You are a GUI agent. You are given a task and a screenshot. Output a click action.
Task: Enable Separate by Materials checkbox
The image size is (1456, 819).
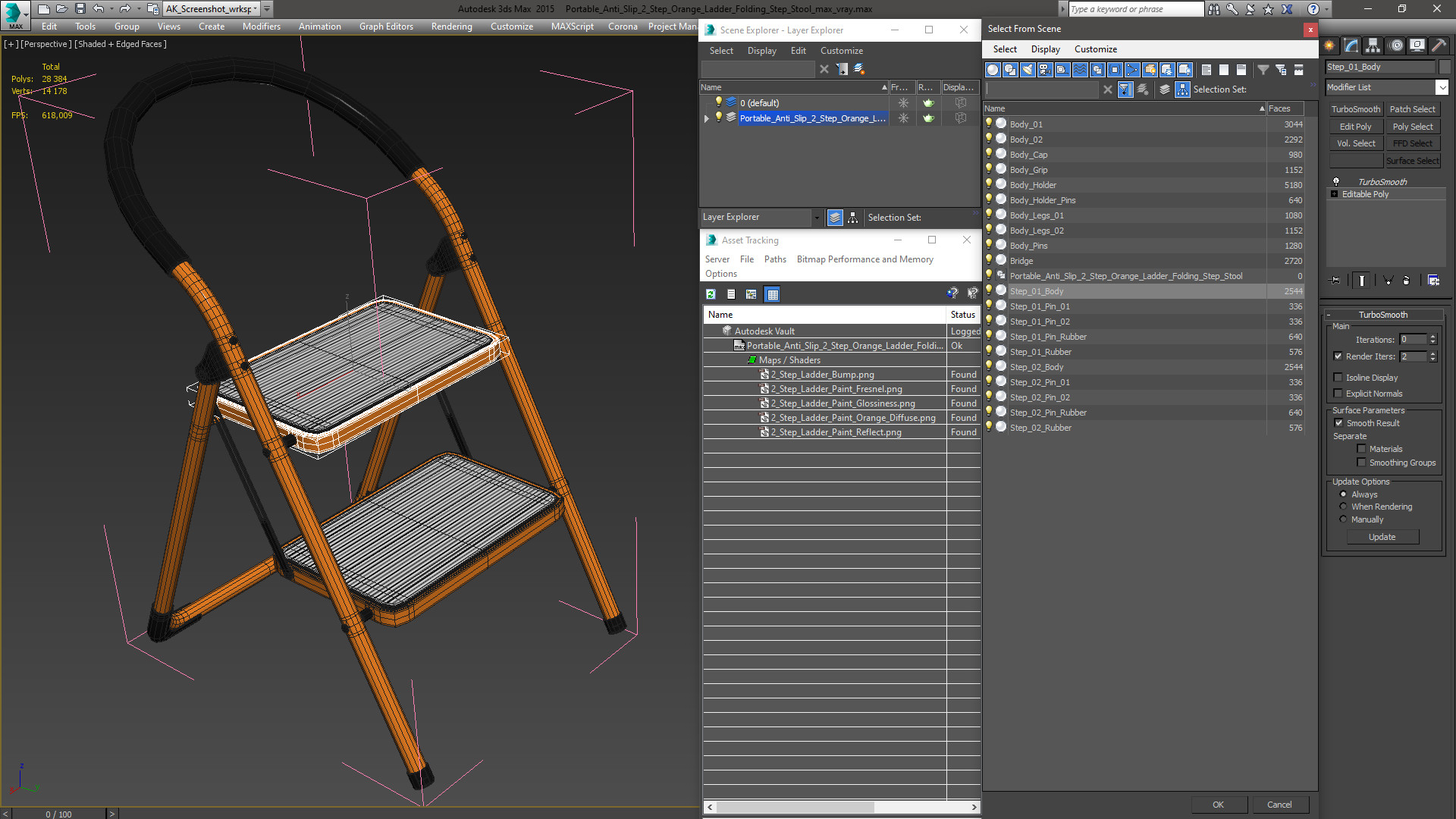[1361, 449]
